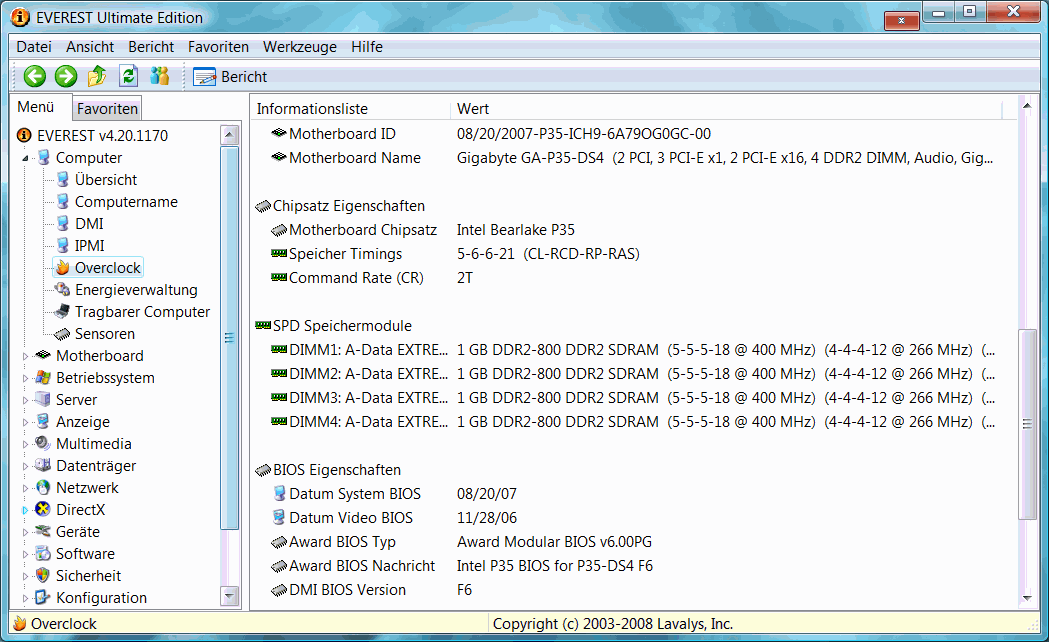Click the Motherboard icon in tree
The image size is (1049, 642).
[43, 355]
